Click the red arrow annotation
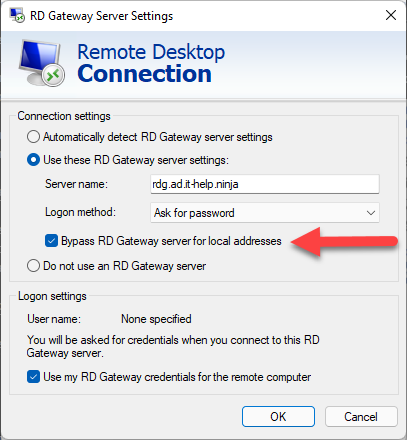The height and width of the screenshot is (440, 407). (344, 242)
